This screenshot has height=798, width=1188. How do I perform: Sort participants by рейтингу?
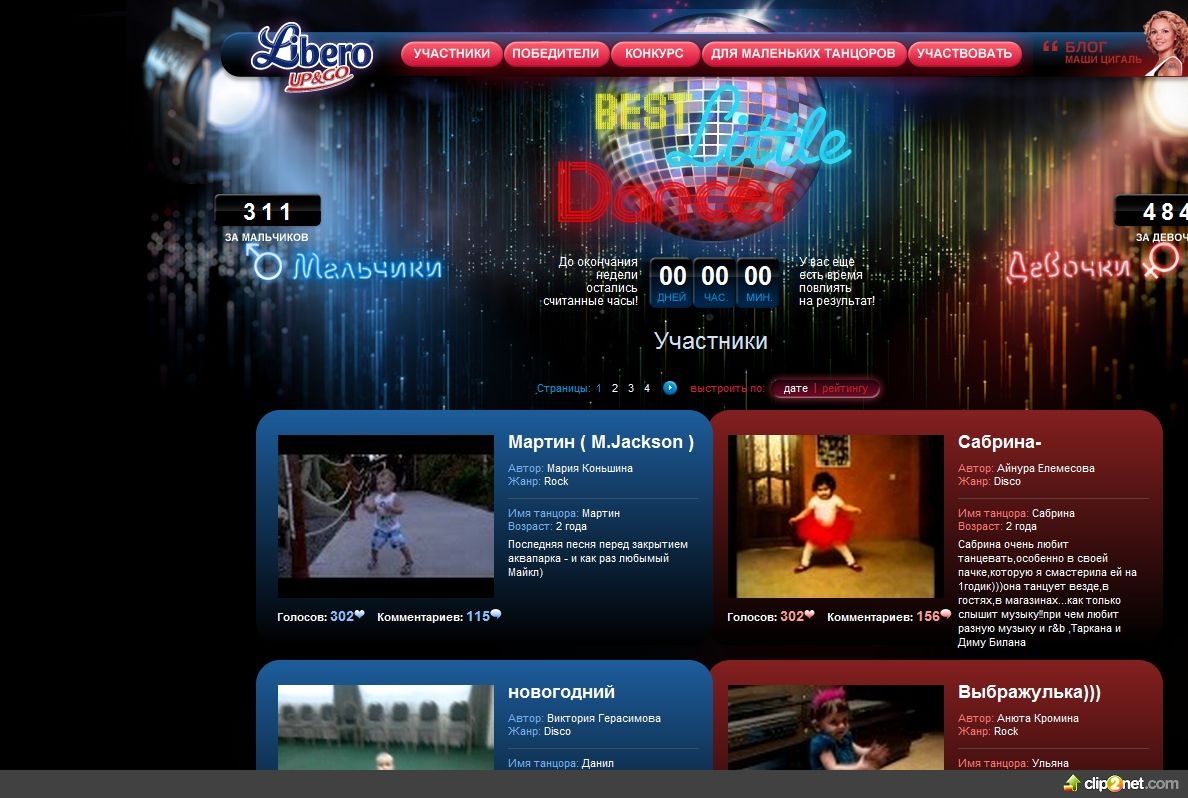click(x=845, y=388)
